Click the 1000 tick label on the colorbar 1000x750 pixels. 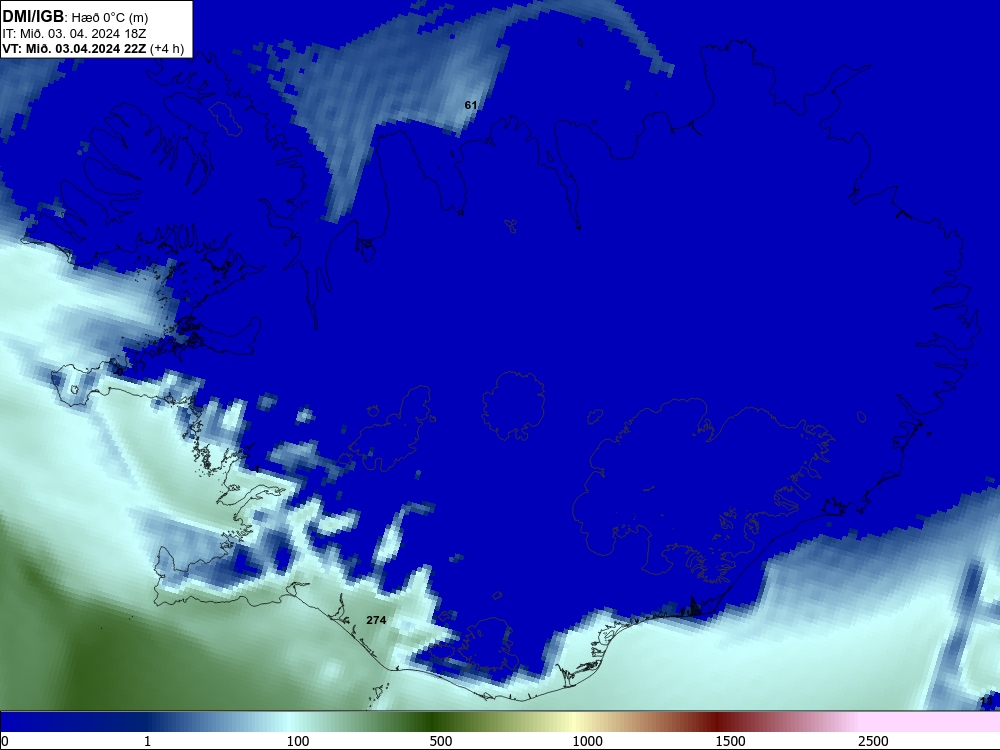[587, 741]
